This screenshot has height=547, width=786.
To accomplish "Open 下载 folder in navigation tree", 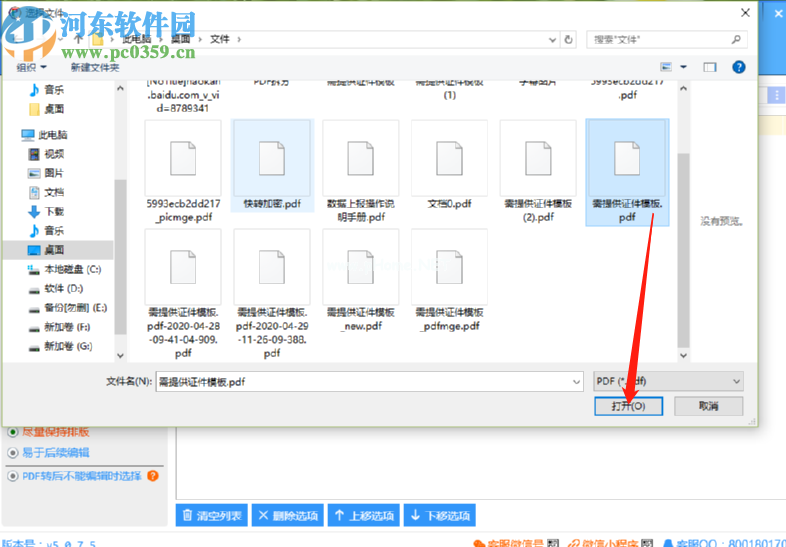I will click(53, 211).
